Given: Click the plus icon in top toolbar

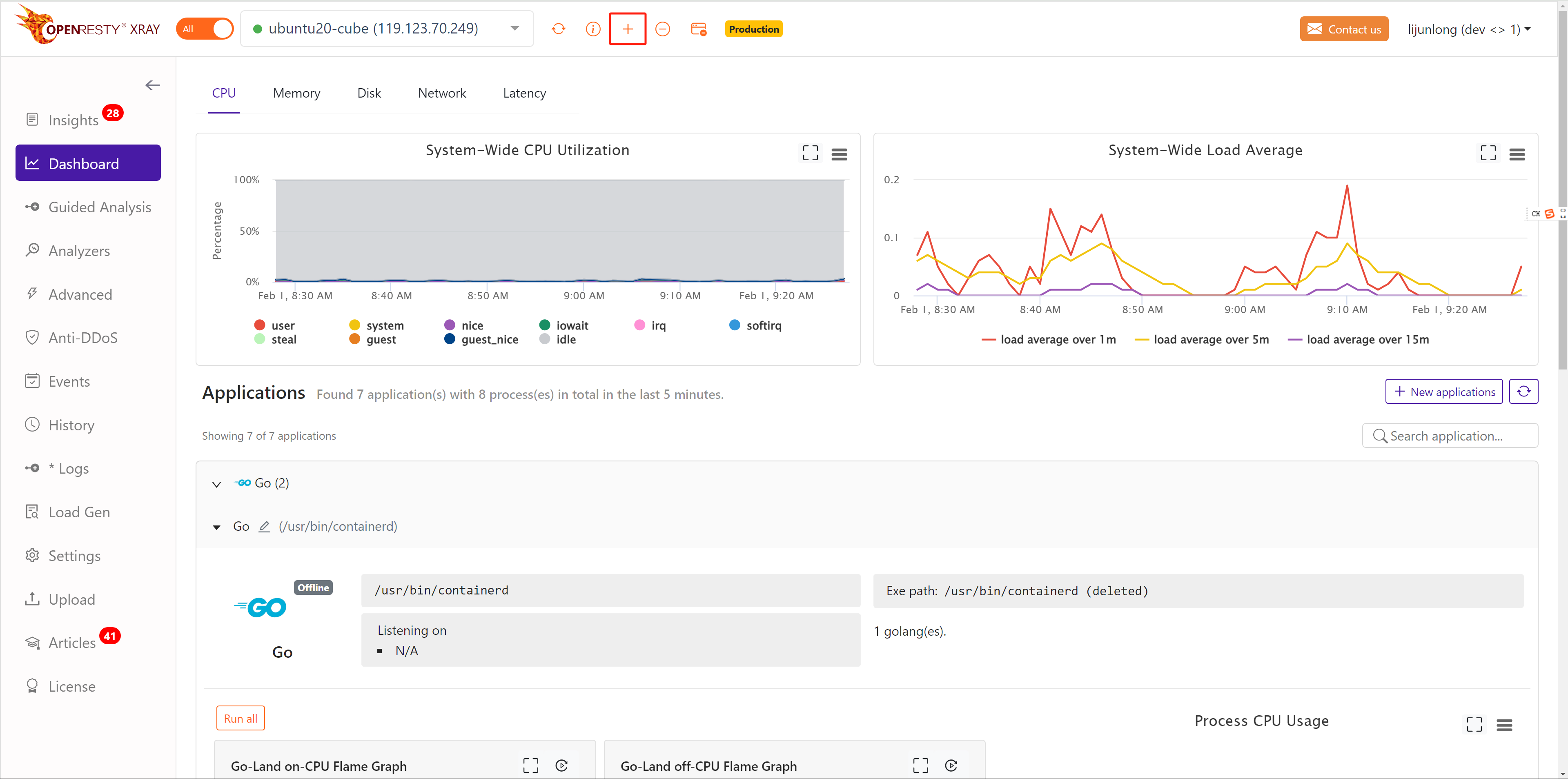Looking at the screenshot, I should 628,29.
